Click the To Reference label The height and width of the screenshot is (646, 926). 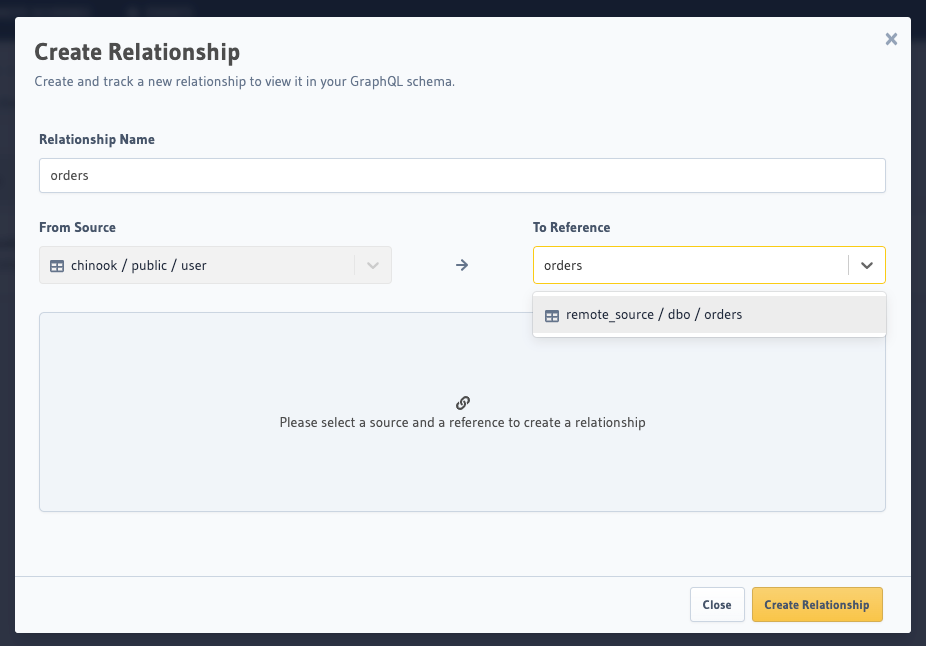pos(571,227)
